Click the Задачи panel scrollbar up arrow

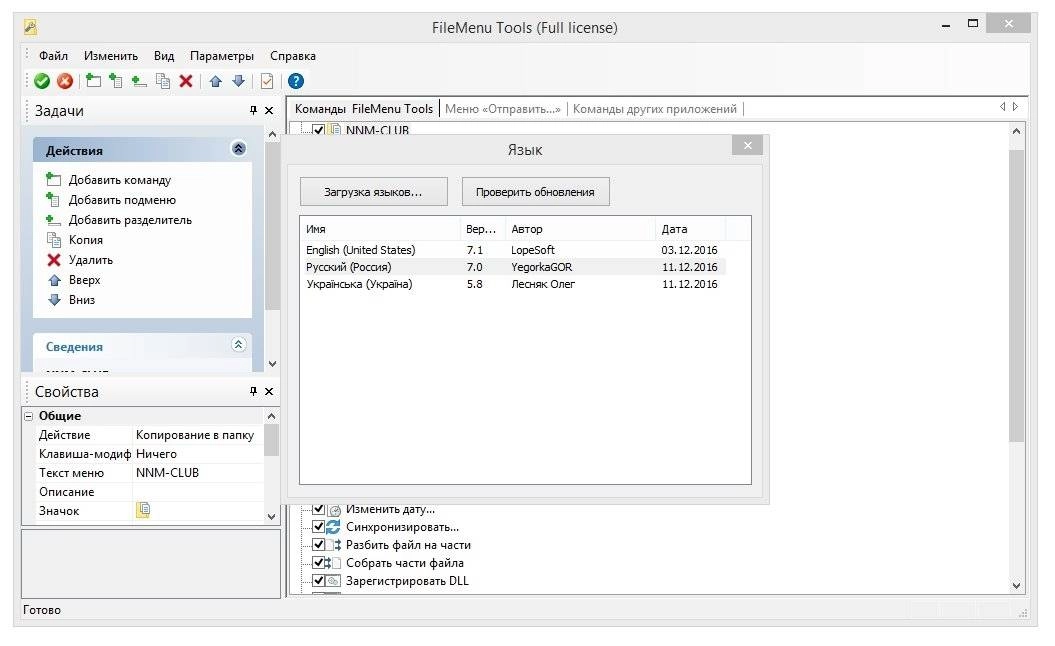[272, 135]
